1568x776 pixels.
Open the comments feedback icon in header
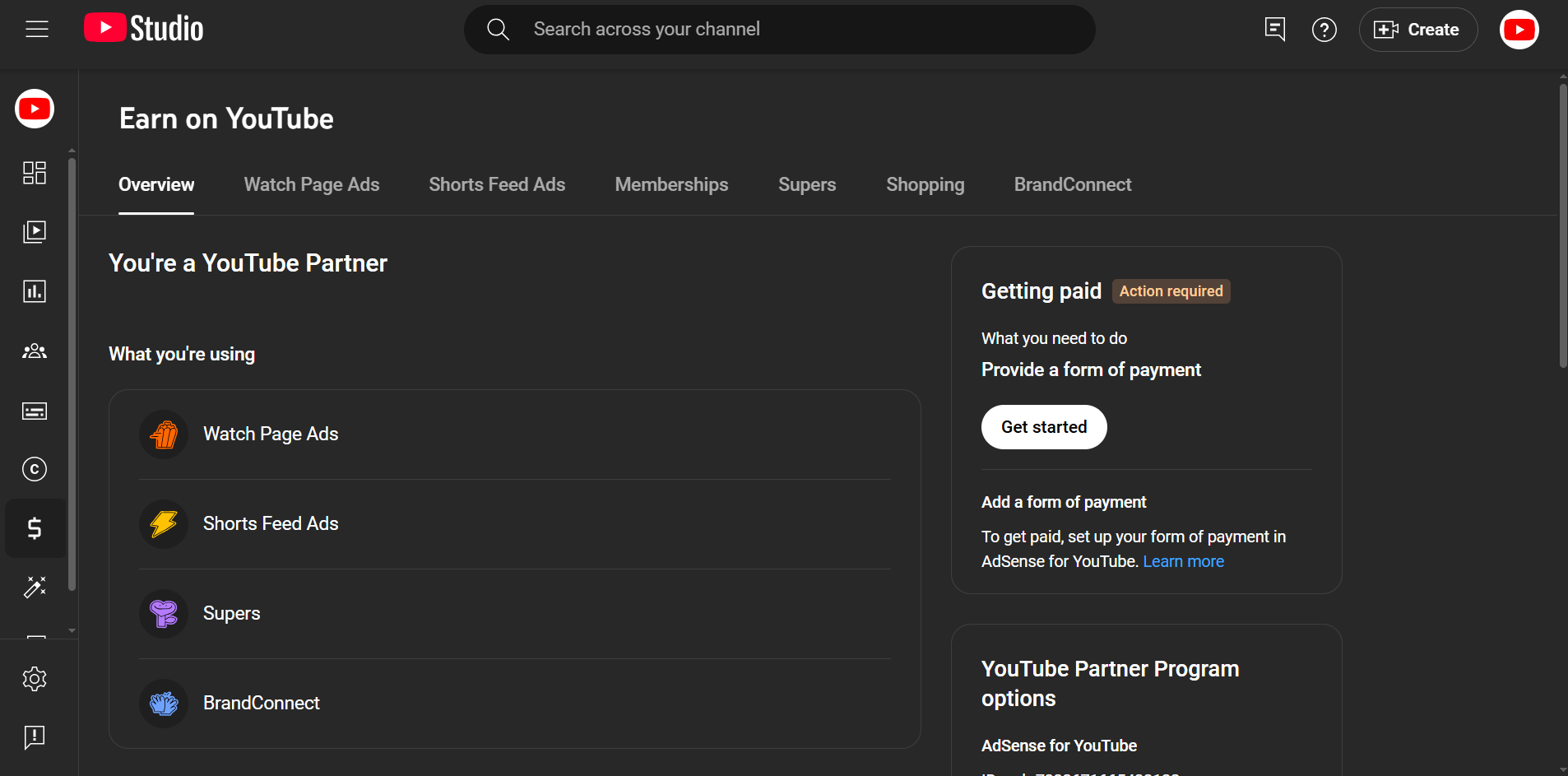pos(1274,30)
